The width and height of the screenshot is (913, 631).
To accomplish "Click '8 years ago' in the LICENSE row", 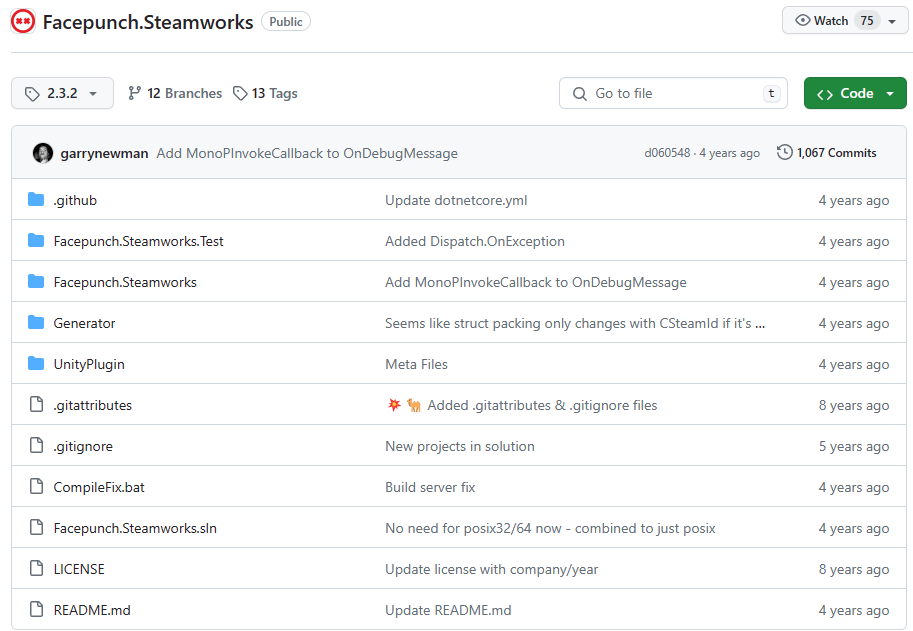I will pyautogui.click(x=854, y=569).
